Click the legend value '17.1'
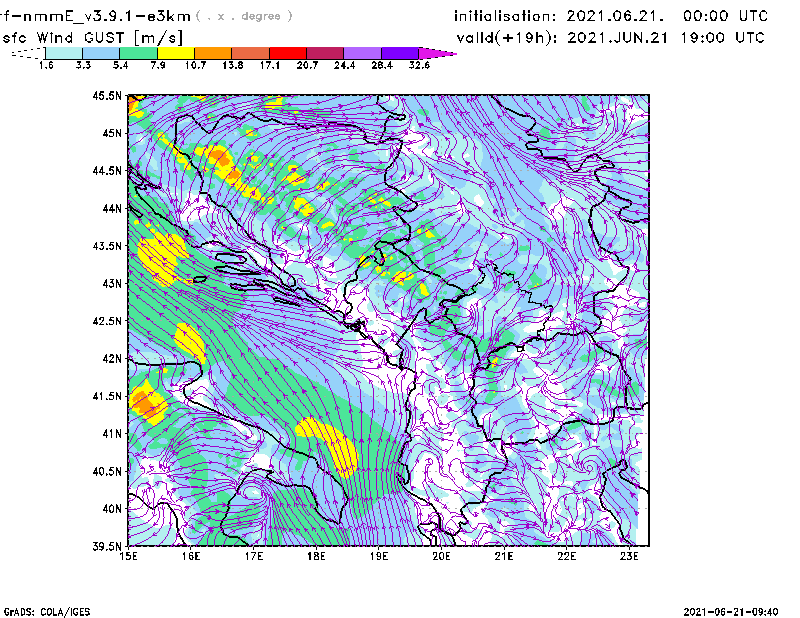The height and width of the screenshot is (618, 800). click(x=270, y=65)
